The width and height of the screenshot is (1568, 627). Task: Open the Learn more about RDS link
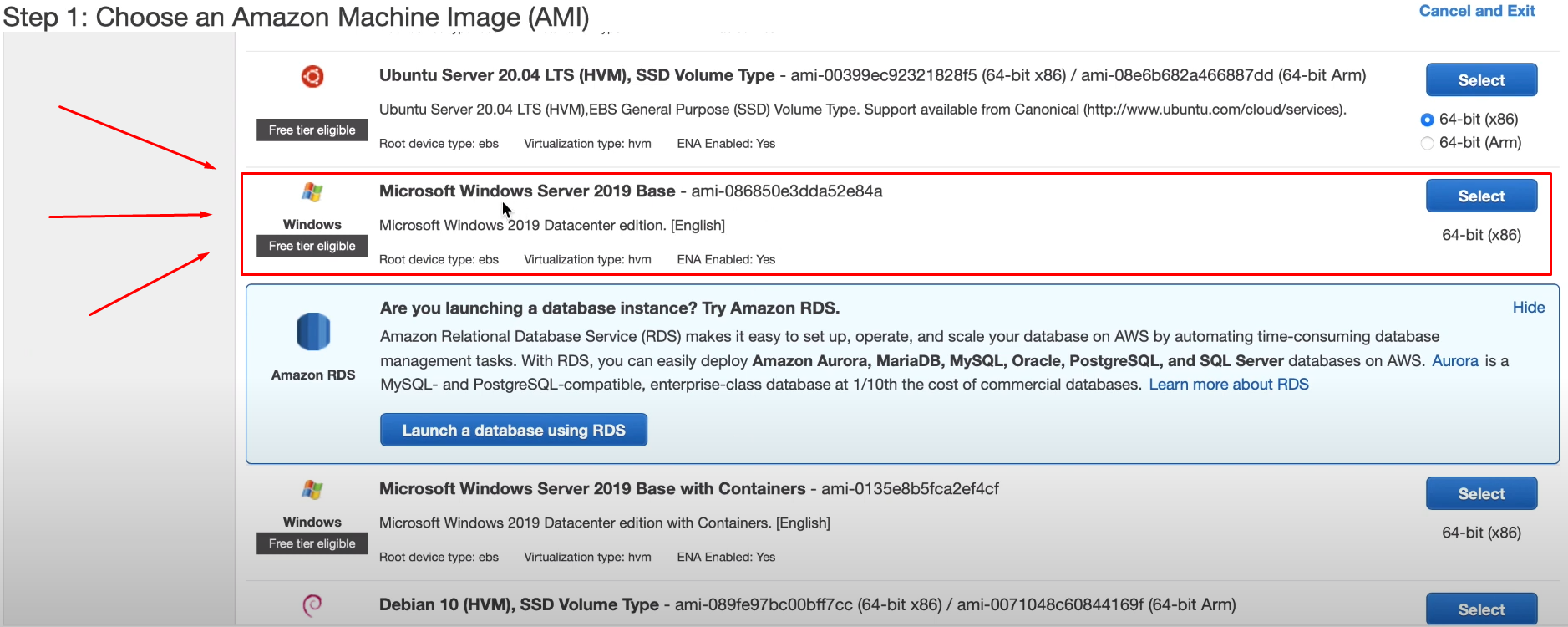coord(1228,385)
